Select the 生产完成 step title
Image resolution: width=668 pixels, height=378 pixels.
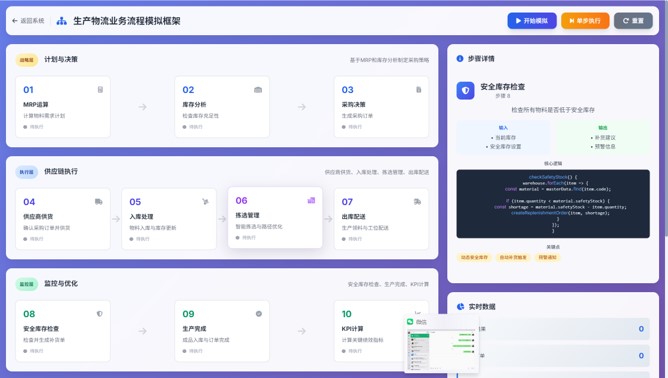tap(194, 329)
